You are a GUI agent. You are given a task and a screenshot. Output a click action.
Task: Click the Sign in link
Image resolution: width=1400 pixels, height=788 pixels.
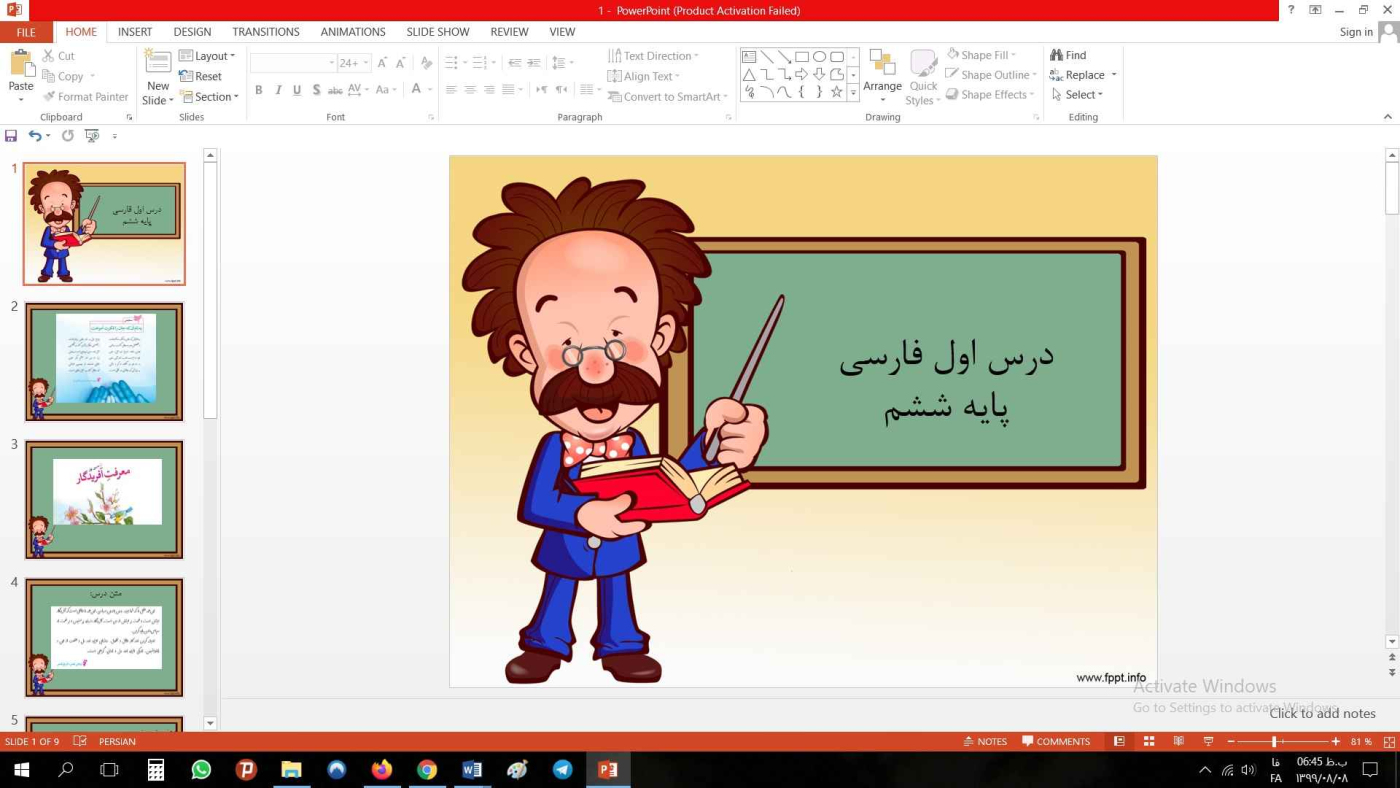coord(1355,32)
